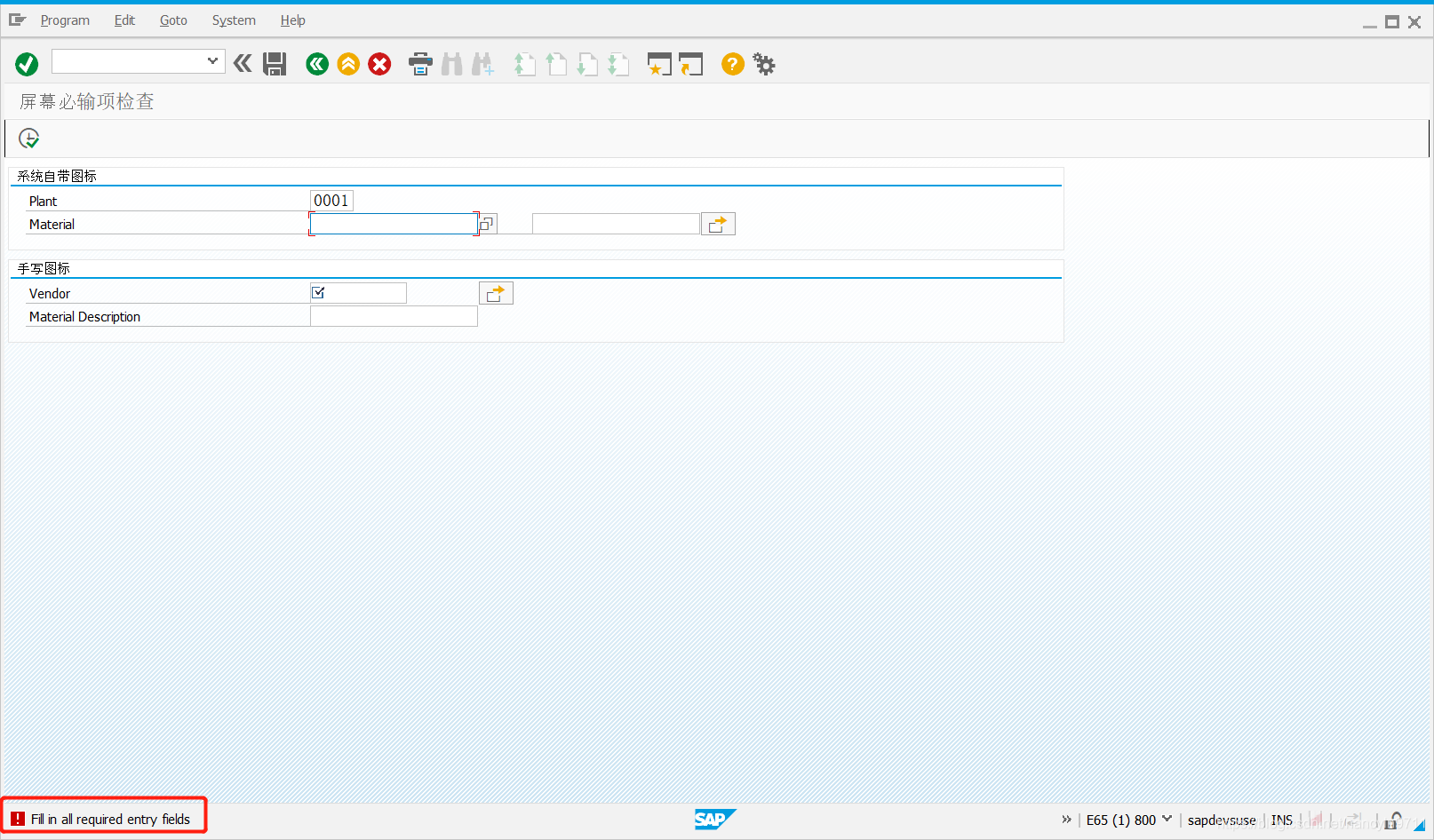Create a shortcut with the star icon

[x=659, y=63]
